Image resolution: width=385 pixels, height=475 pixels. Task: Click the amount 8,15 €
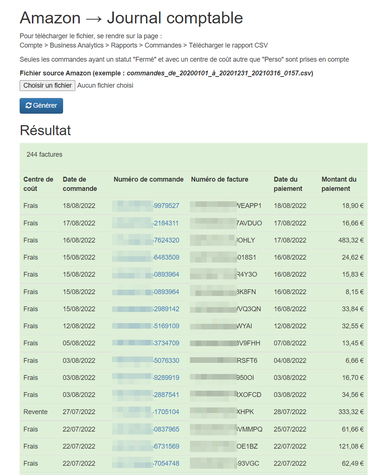coord(354,292)
